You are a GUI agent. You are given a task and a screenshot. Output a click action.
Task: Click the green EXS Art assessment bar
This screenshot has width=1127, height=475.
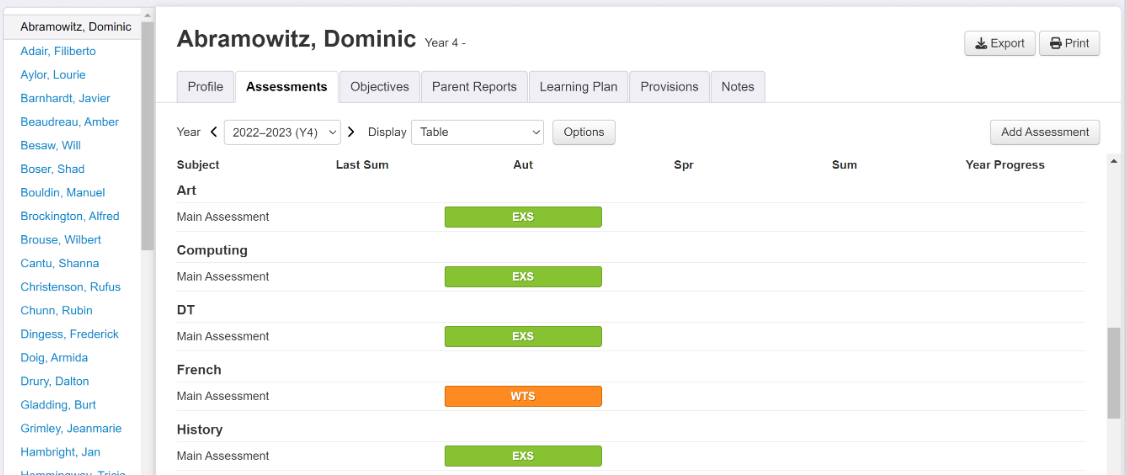[x=523, y=217]
